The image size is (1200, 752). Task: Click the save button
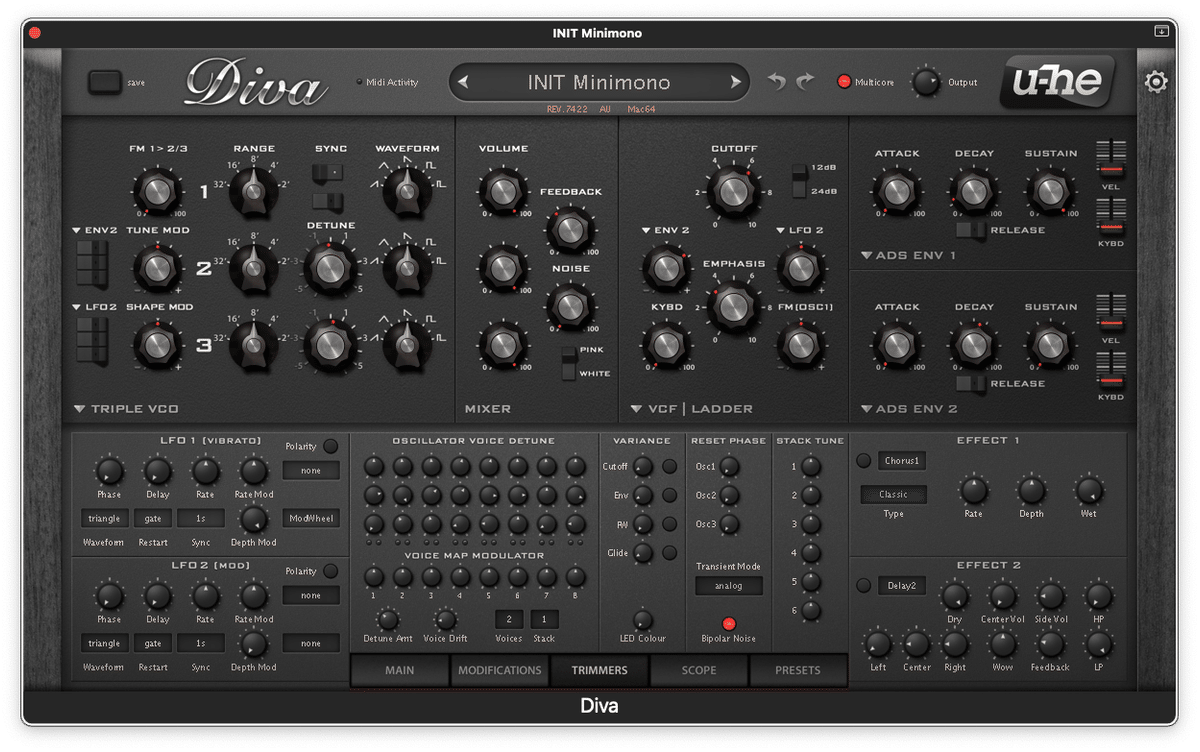[104, 82]
